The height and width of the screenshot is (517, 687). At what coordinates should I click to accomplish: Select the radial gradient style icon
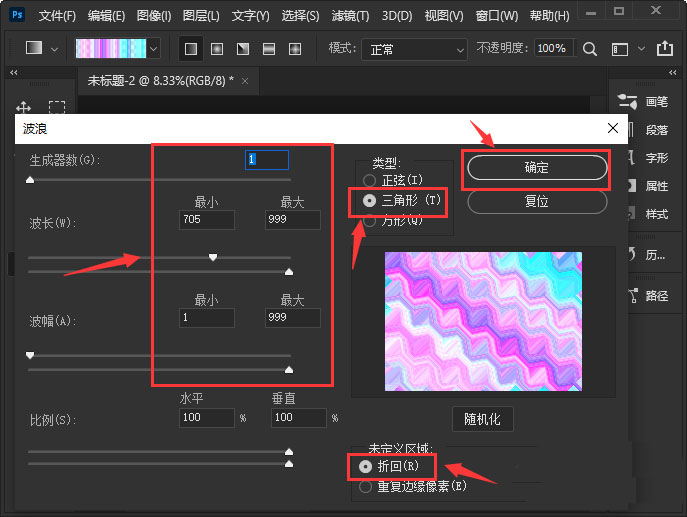tap(217, 49)
